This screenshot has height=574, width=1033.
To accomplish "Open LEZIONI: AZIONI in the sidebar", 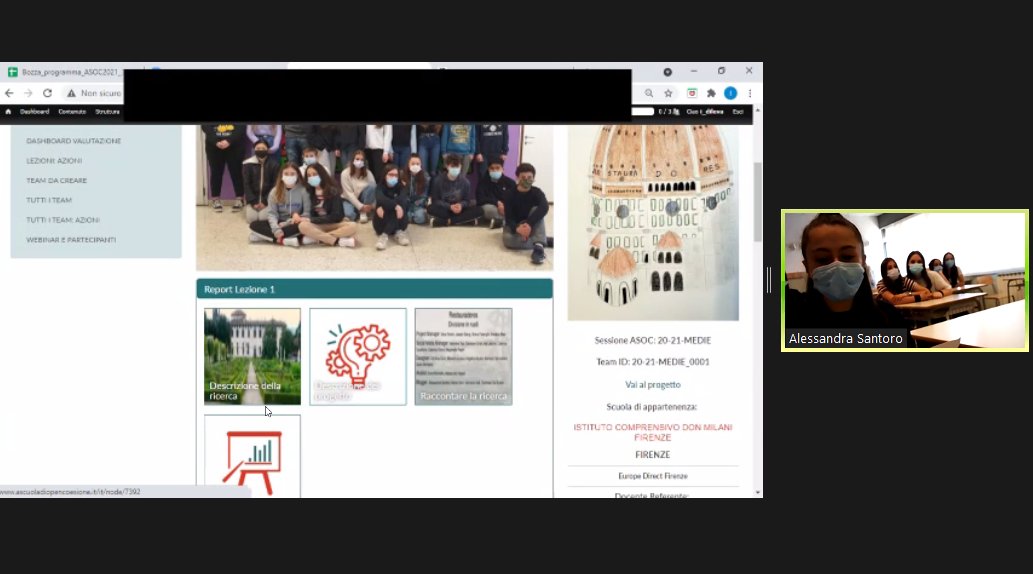I will pos(54,161).
